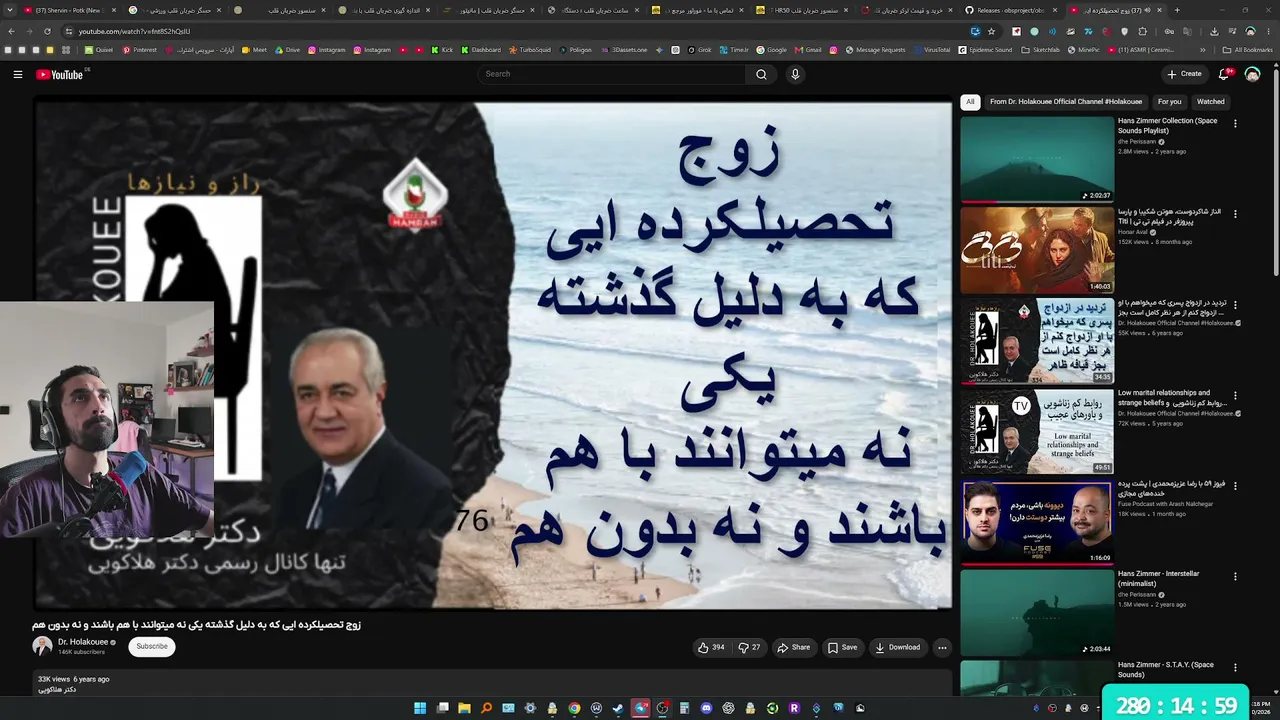This screenshot has height=720, width=1280.
Task: Select the Watched chip
Action: (x=1210, y=101)
